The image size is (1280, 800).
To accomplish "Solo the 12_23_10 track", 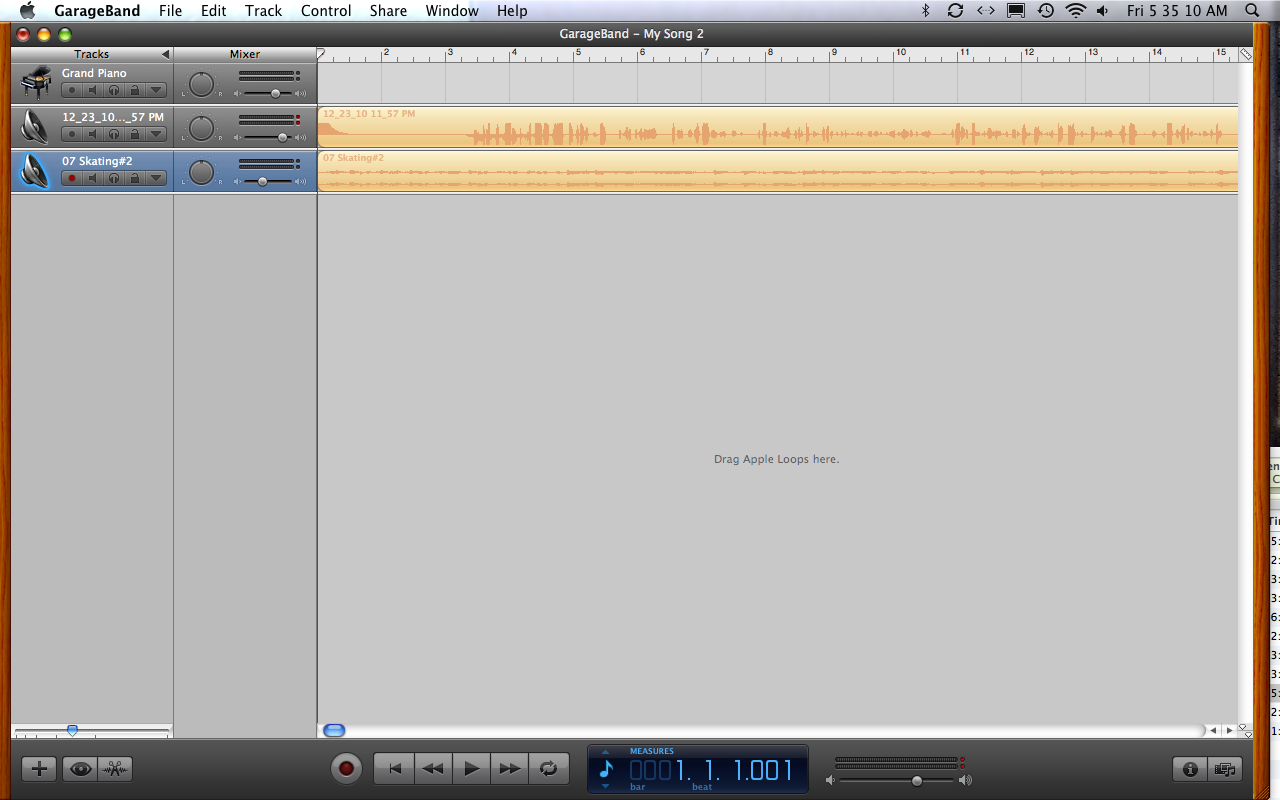I will tap(114, 134).
